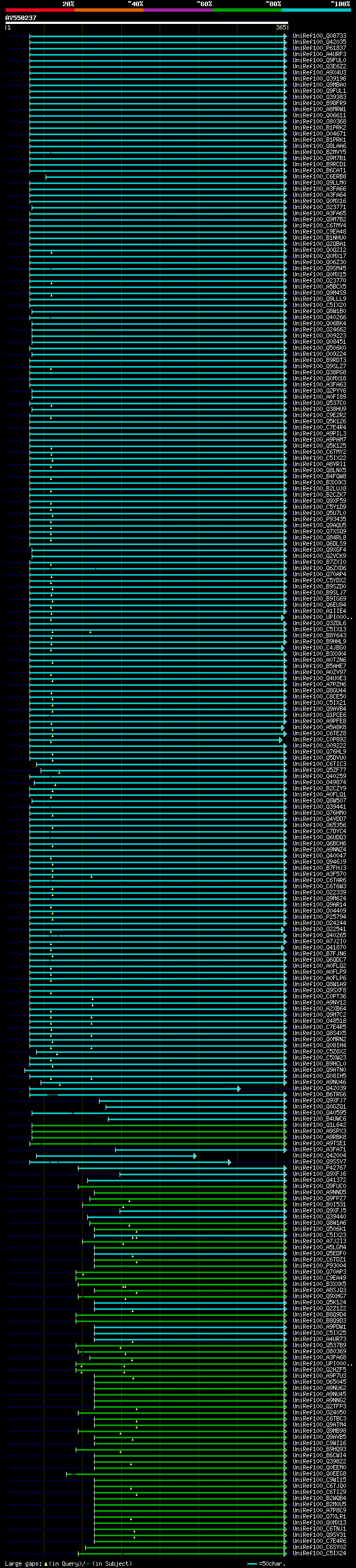Image resolution: width=356 pixels, height=1568 pixels.
Task: Click the alignment bar for UniRef100_Q42039
Action: click(135, 1088)
